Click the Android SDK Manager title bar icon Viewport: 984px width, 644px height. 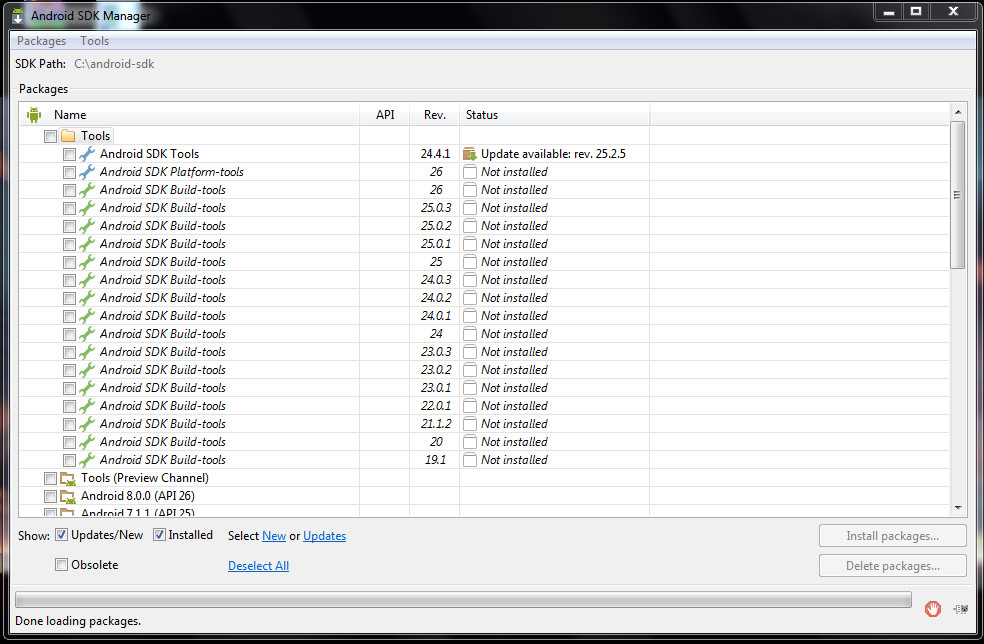click(18, 15)
